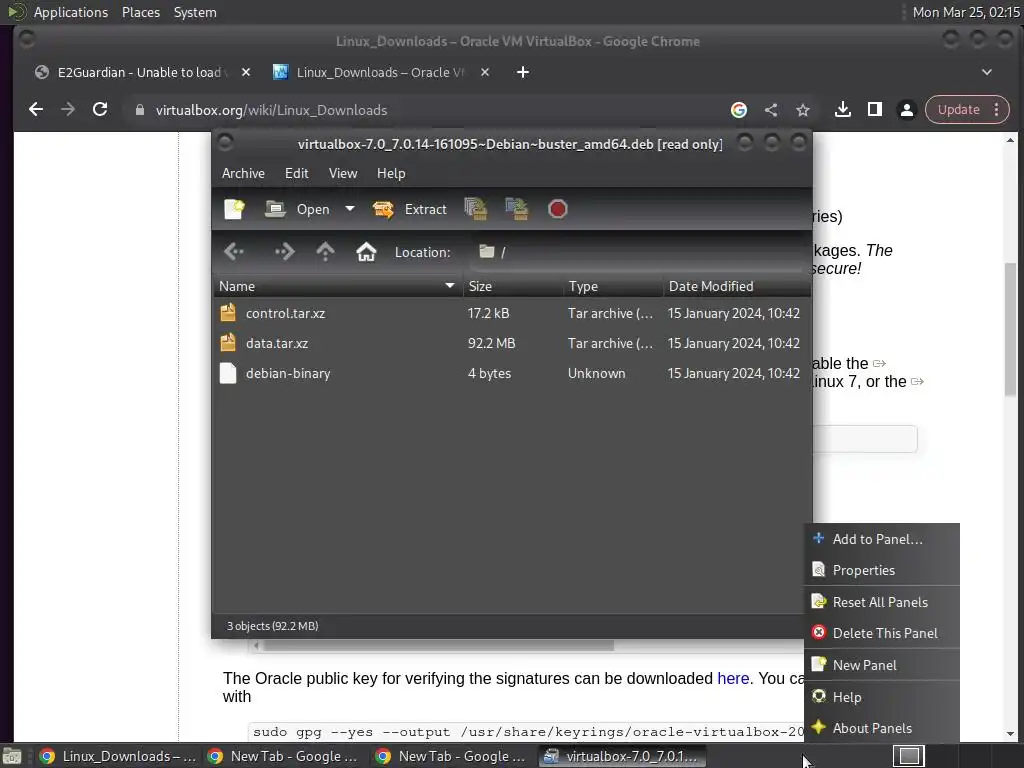Image resolution: width=1024 pixels, height=768 pixels.
Task: Select the debian-binary file row
Action: click(511, 373)
